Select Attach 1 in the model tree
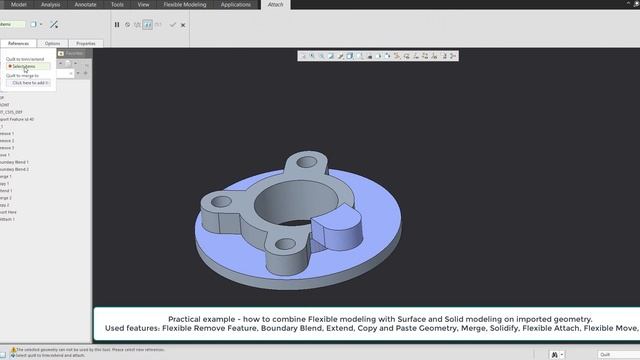Screen dimensions: 640x360 [x=7, y=219]
